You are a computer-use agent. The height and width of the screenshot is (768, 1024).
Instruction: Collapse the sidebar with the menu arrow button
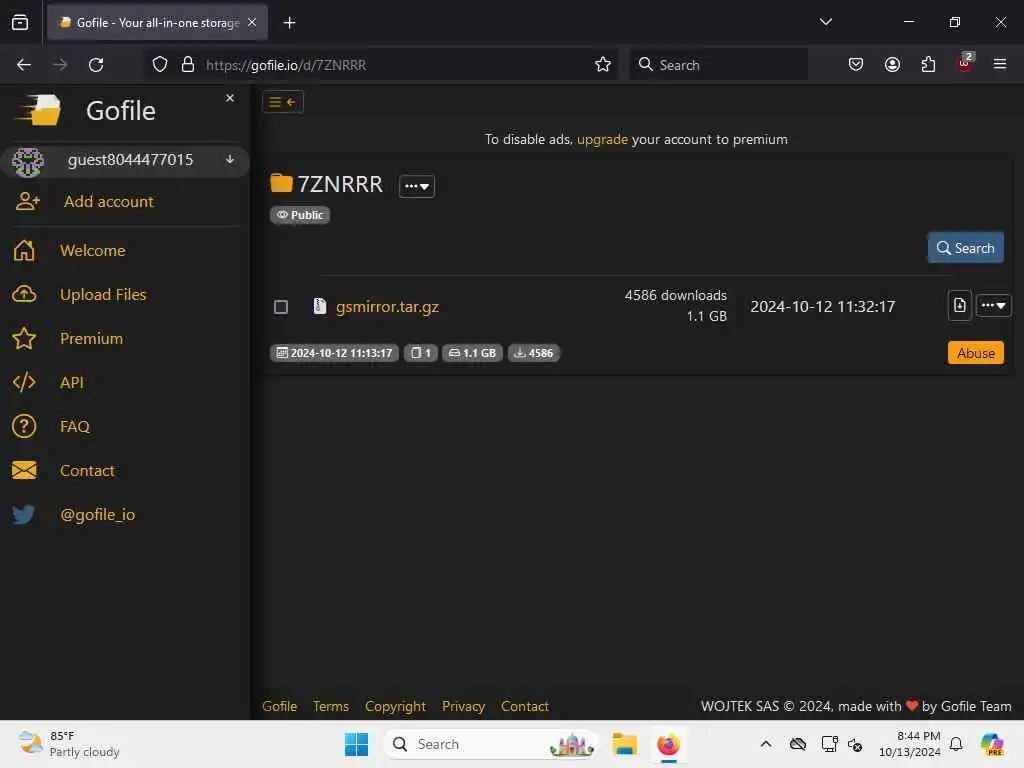point(283,102)
